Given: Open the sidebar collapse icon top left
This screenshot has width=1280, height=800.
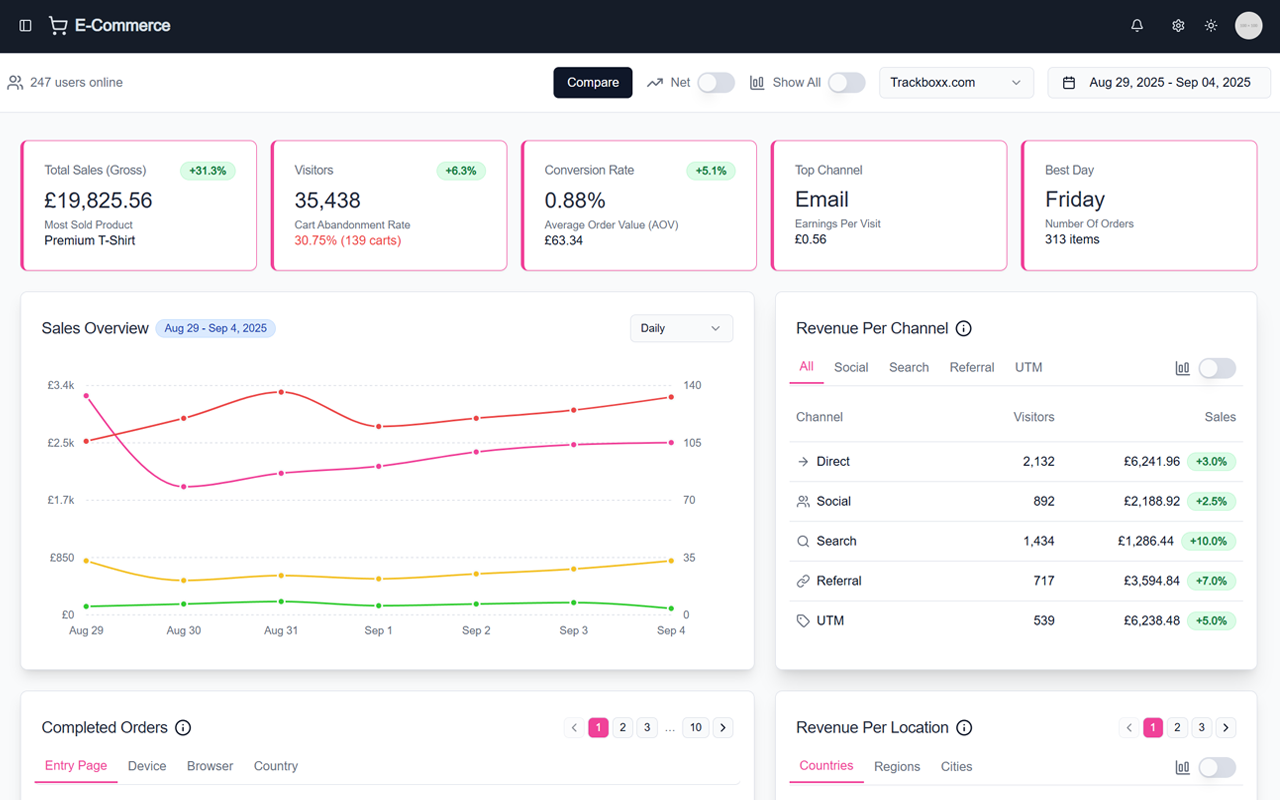Looking at the screenshot, I should [x=24, y=25].
